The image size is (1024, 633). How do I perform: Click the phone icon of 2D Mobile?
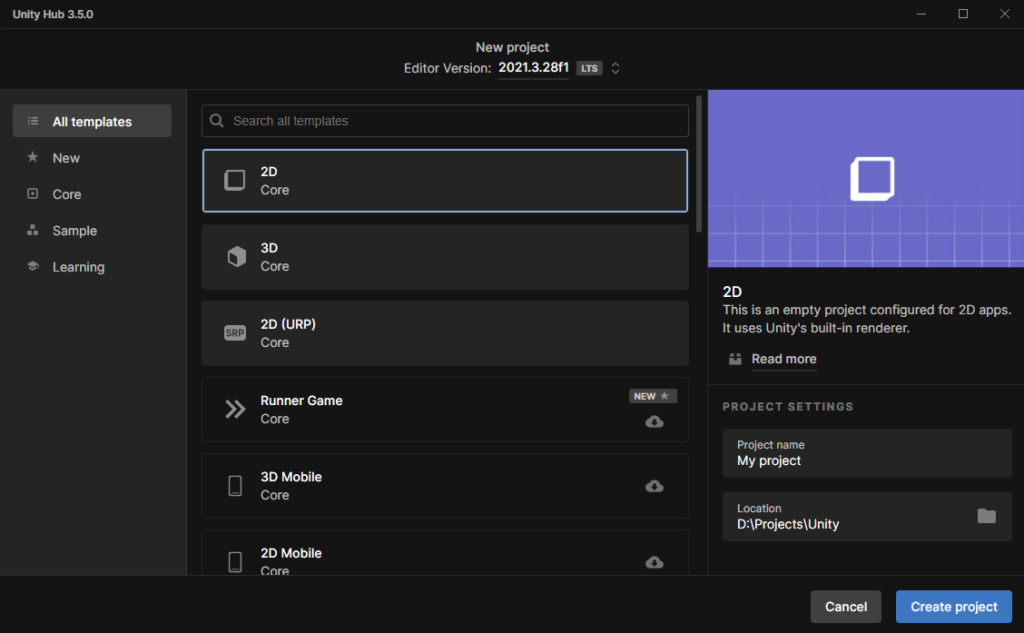[x=235, y=562]
